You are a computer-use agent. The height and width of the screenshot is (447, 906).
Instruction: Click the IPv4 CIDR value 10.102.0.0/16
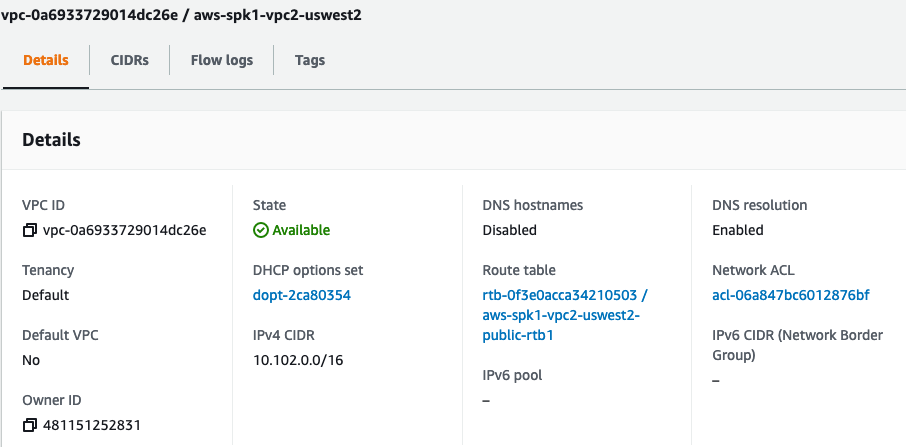click(298, 360)
